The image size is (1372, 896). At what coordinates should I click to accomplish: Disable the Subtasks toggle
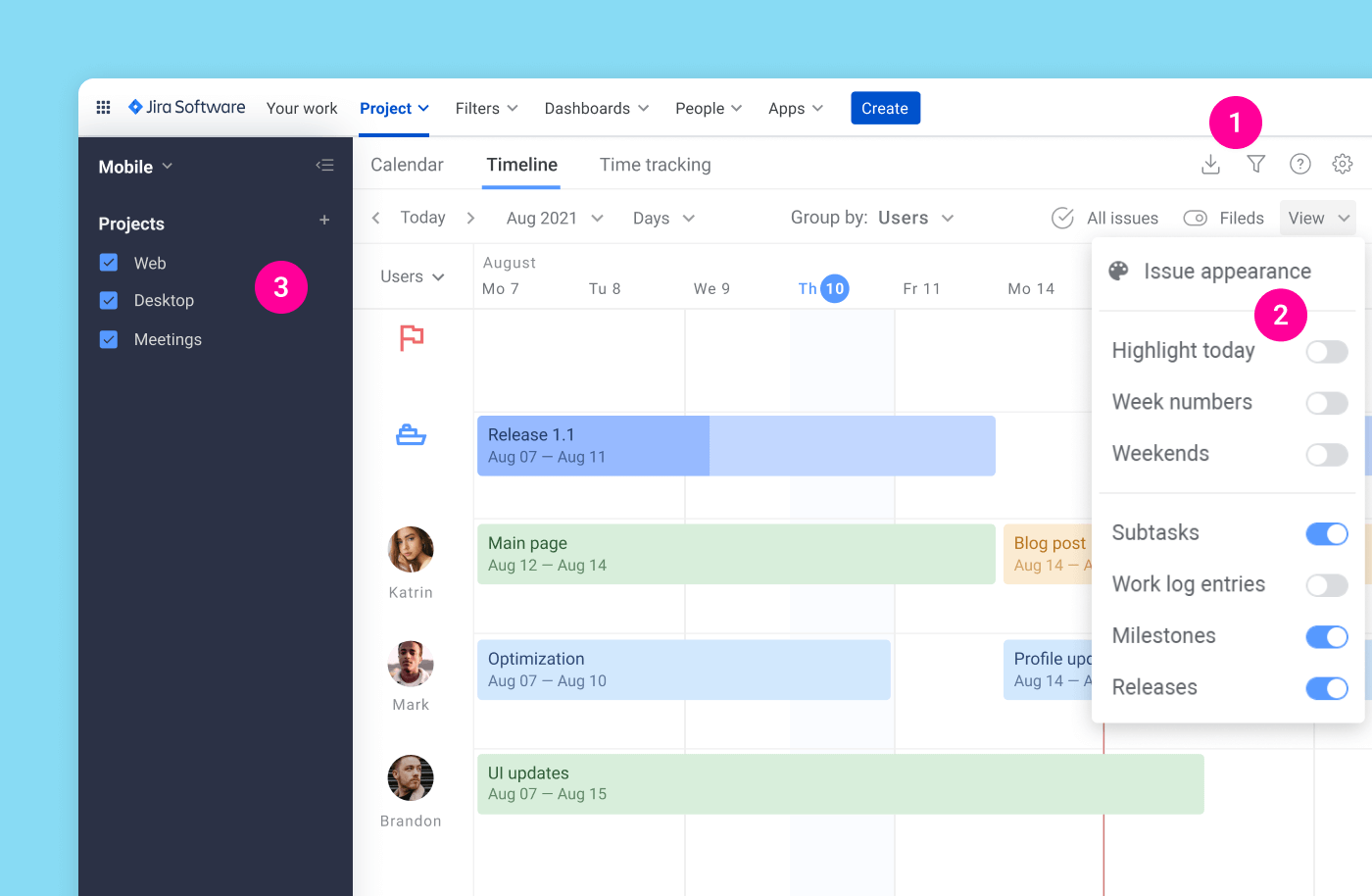(x=1327, y=533)
